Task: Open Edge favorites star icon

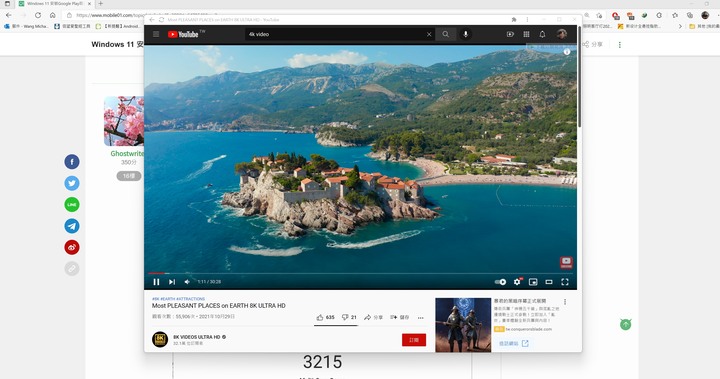Action: click(675, 15)
